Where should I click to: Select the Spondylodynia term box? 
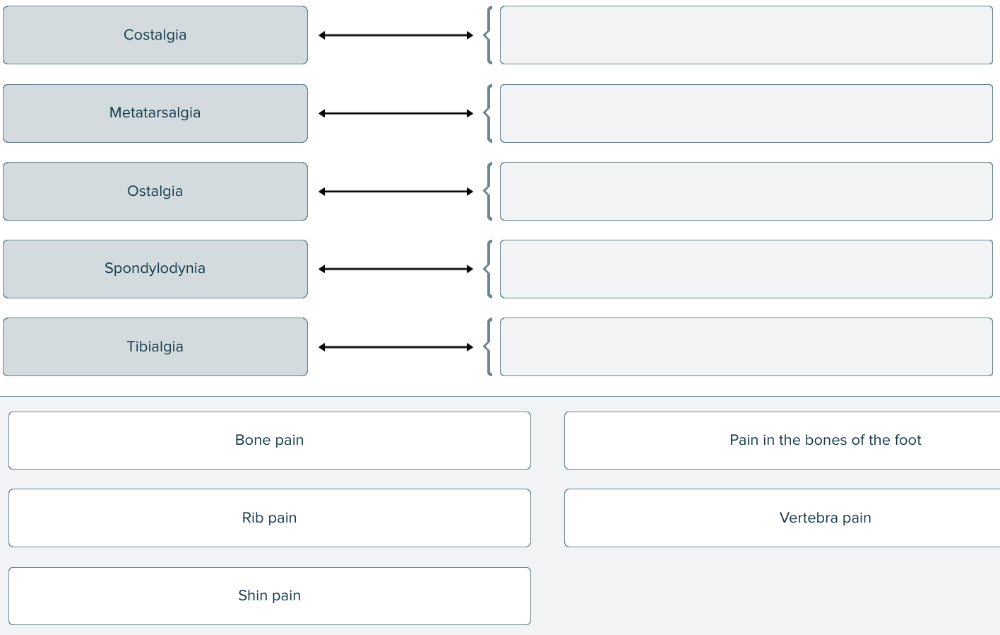[x=155, y=268]
